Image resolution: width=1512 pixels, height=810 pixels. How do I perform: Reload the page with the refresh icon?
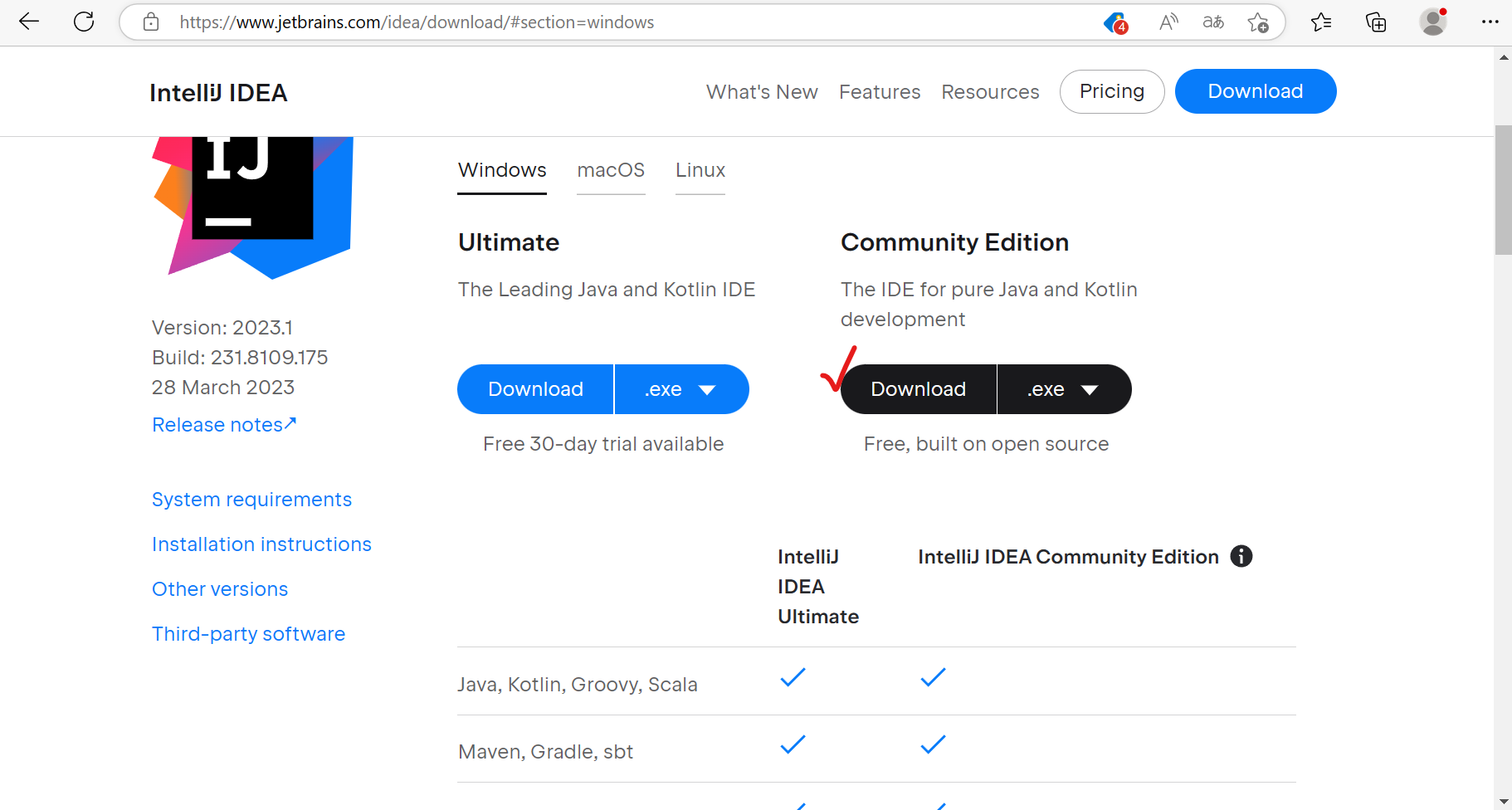84,22
